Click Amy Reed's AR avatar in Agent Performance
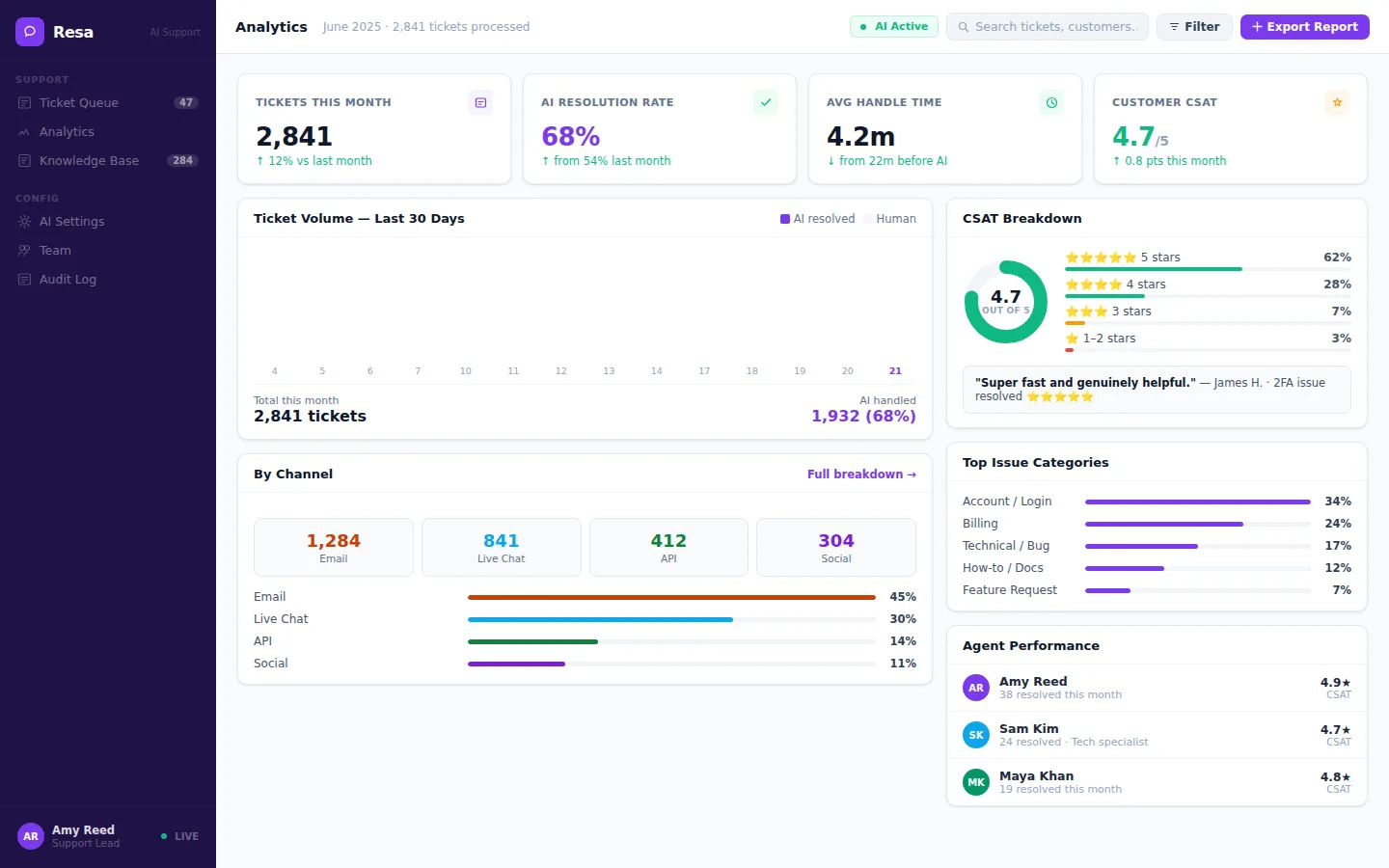This screenshot has width=1389, height=868. coord(976,688)
